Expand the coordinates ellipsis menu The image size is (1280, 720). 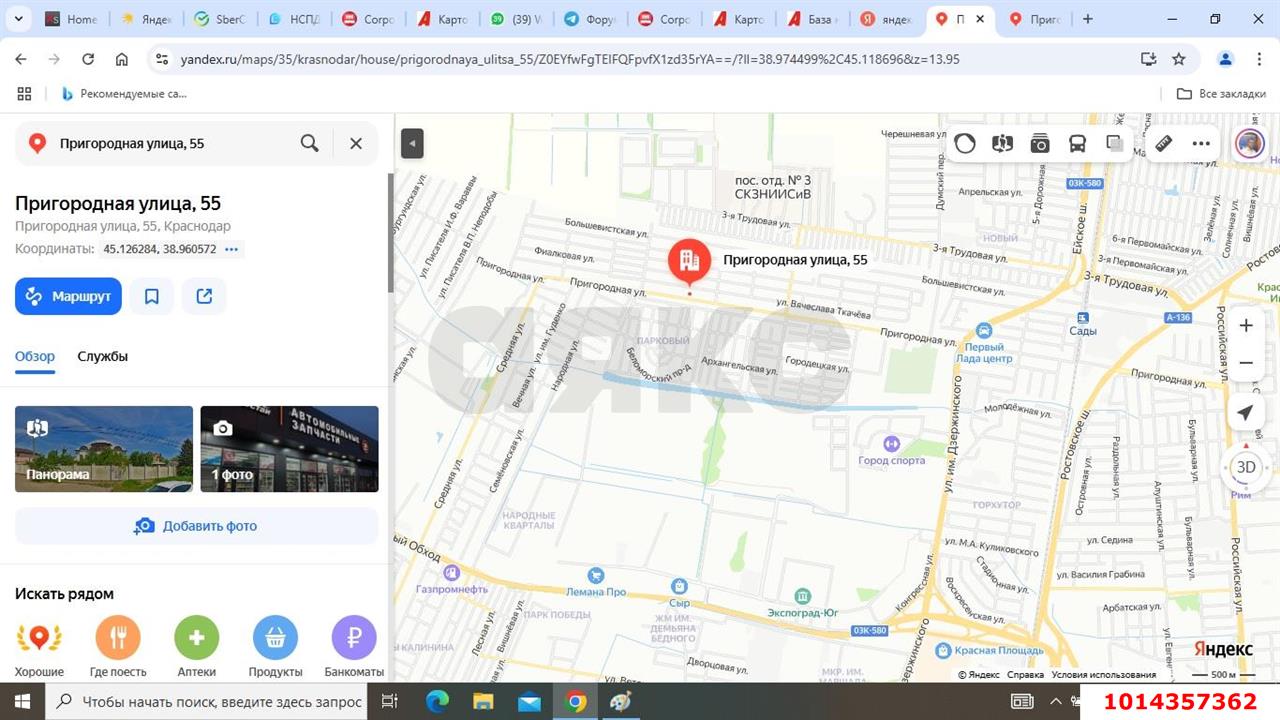pos(231,249)
